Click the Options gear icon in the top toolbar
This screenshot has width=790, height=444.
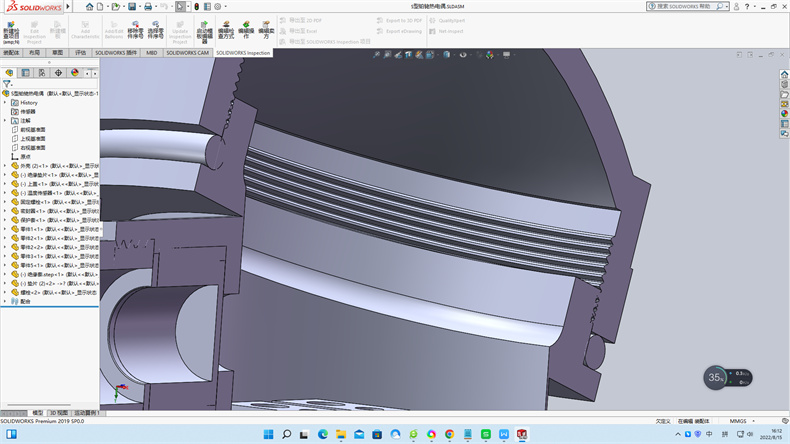coord(218,6)
